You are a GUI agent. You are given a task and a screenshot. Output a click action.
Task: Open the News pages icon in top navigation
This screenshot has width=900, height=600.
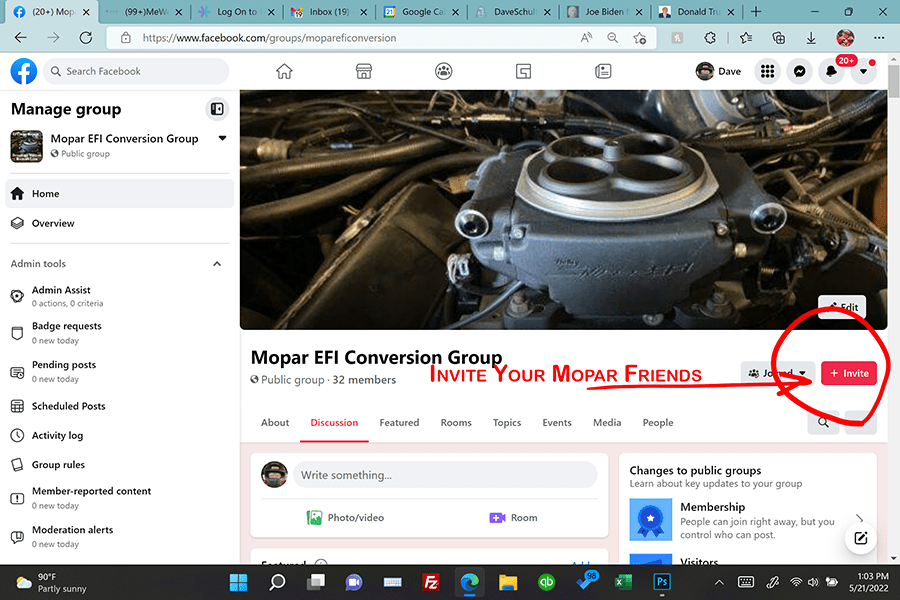click(603, 71)
